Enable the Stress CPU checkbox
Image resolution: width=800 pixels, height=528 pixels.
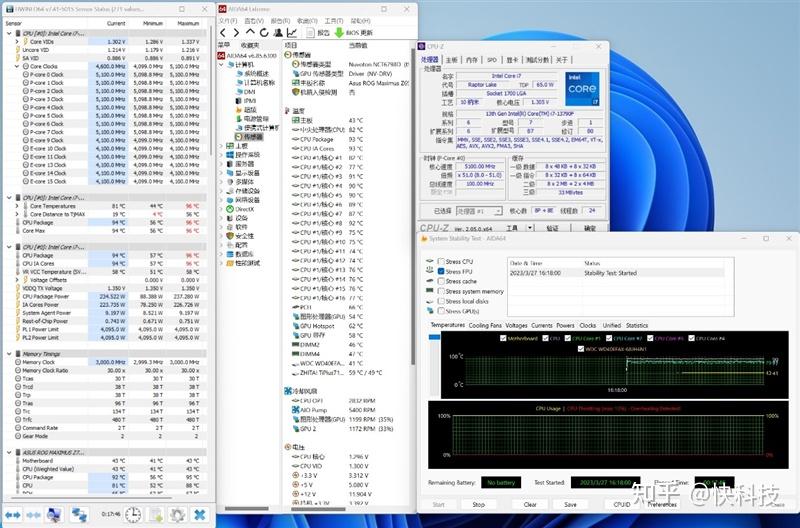coord(441,261)
